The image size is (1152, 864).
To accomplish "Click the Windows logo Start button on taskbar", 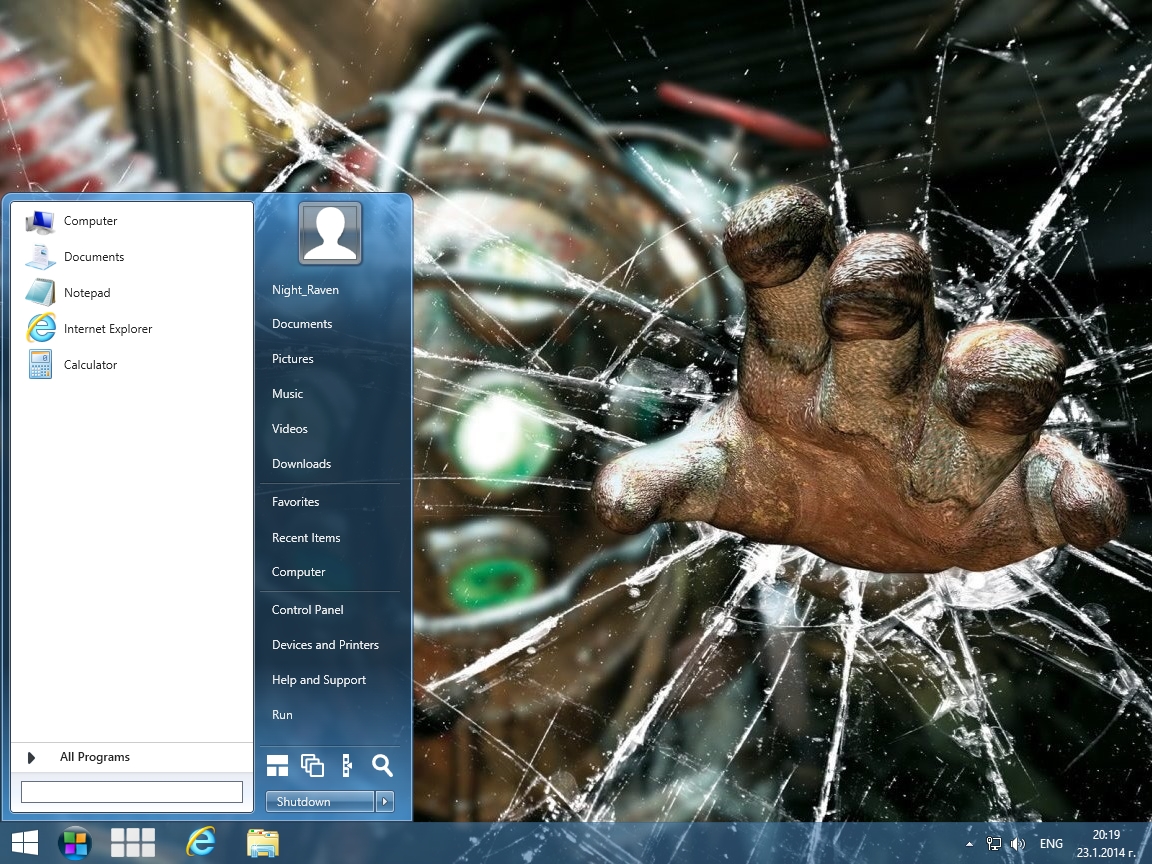I will pos(25,843).
